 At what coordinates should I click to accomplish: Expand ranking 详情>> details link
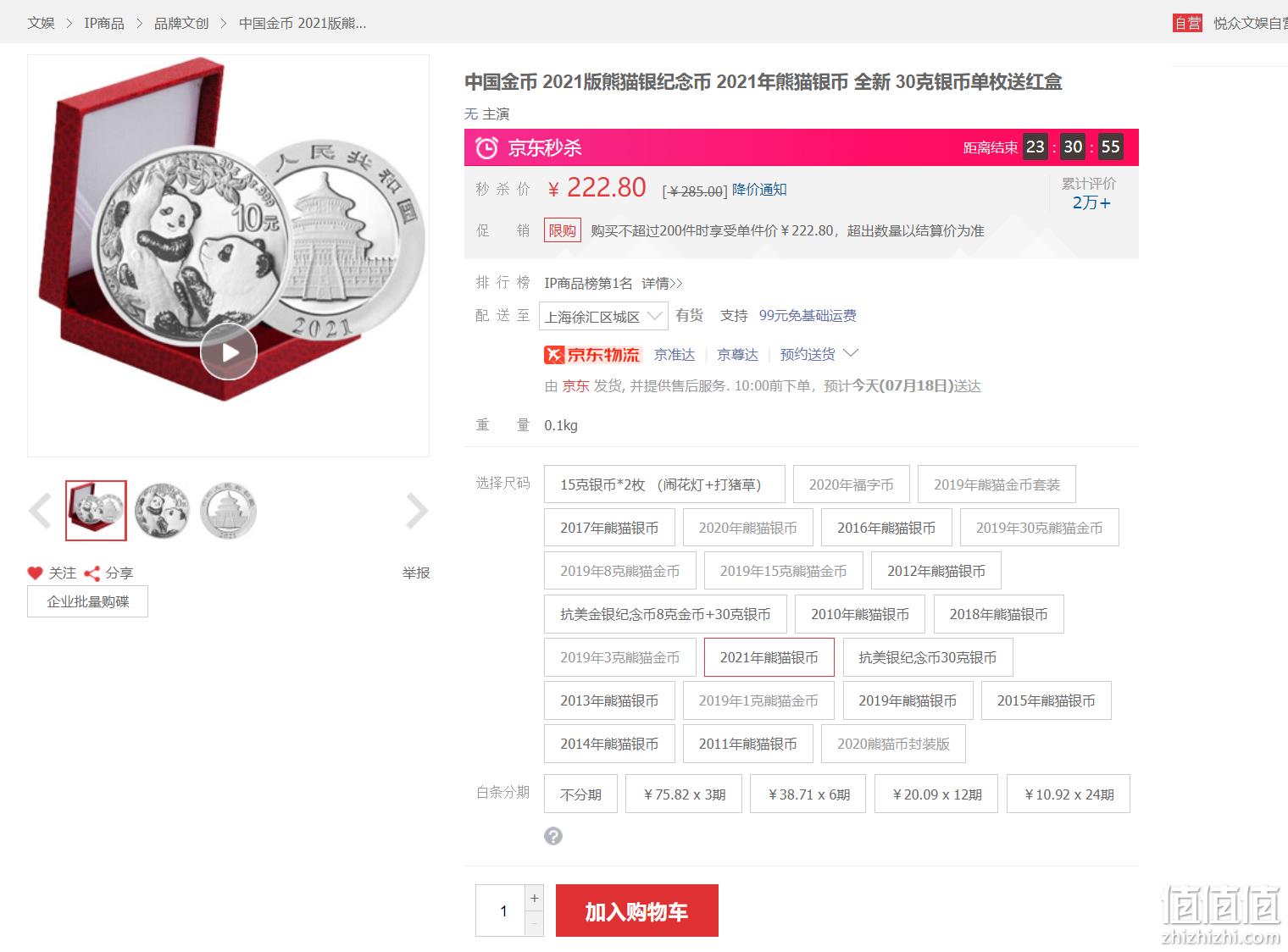662,283
